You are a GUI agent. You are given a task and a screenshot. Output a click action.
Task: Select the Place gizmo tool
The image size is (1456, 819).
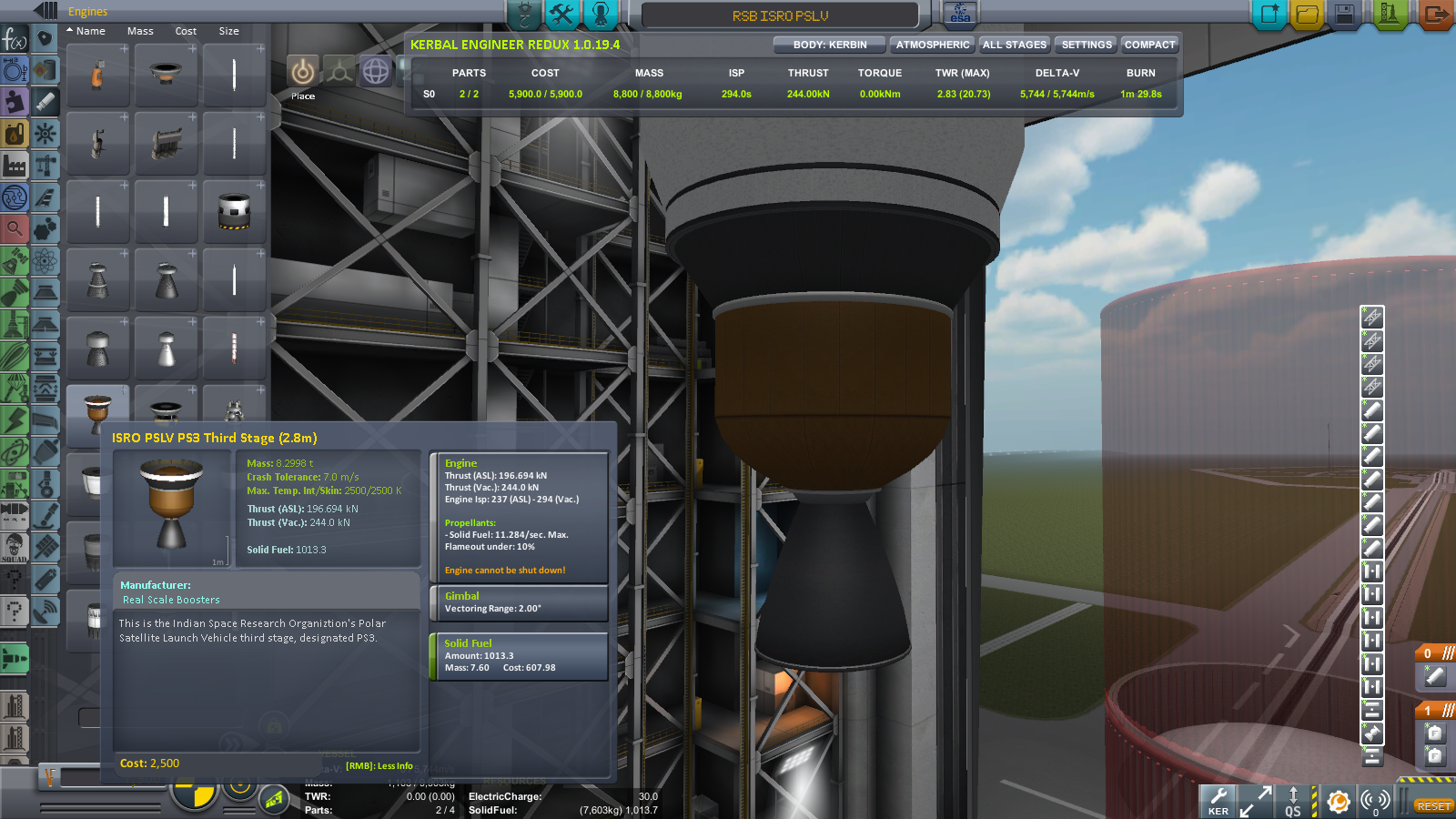(303, 71)
